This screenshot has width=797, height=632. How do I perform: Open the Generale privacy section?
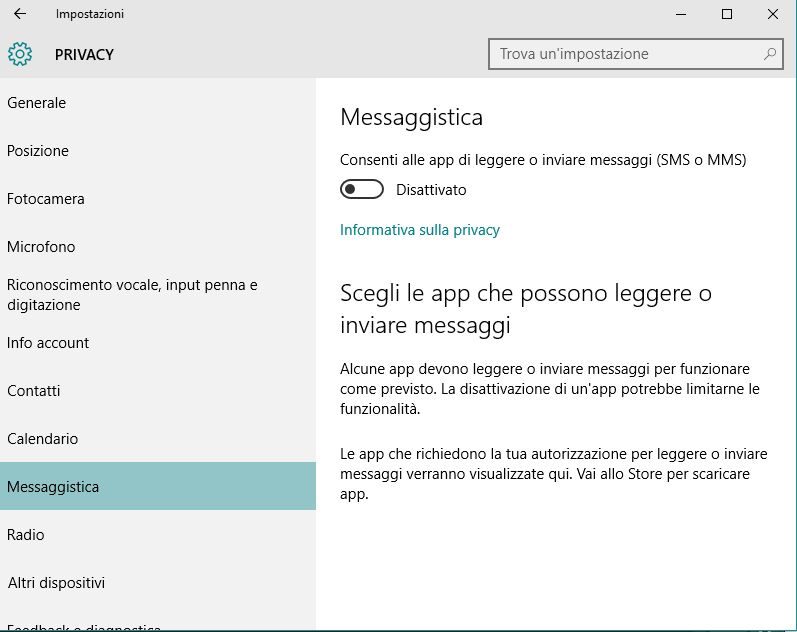pos(37,103)
